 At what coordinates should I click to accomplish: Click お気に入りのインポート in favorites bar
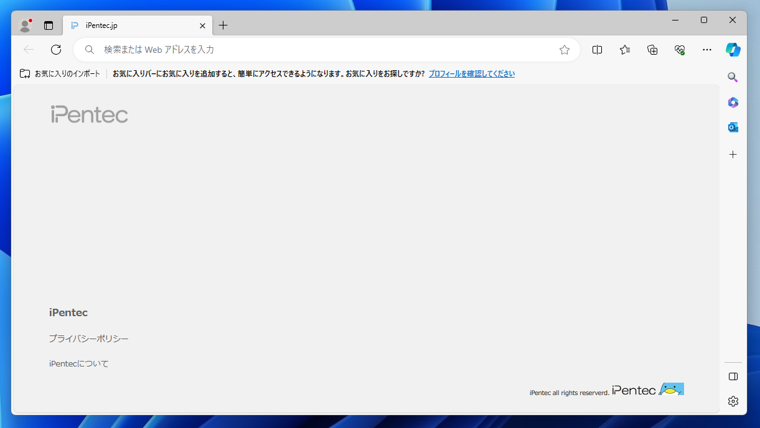point(60,74)
